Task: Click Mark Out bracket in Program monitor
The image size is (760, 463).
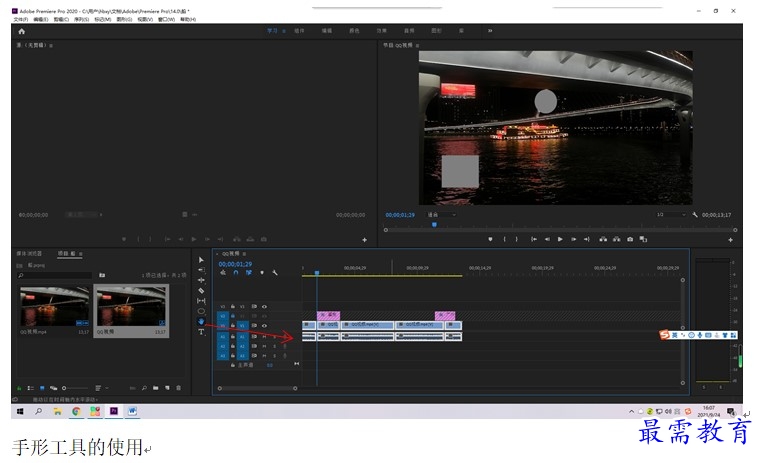Action: tap(516, 239)
